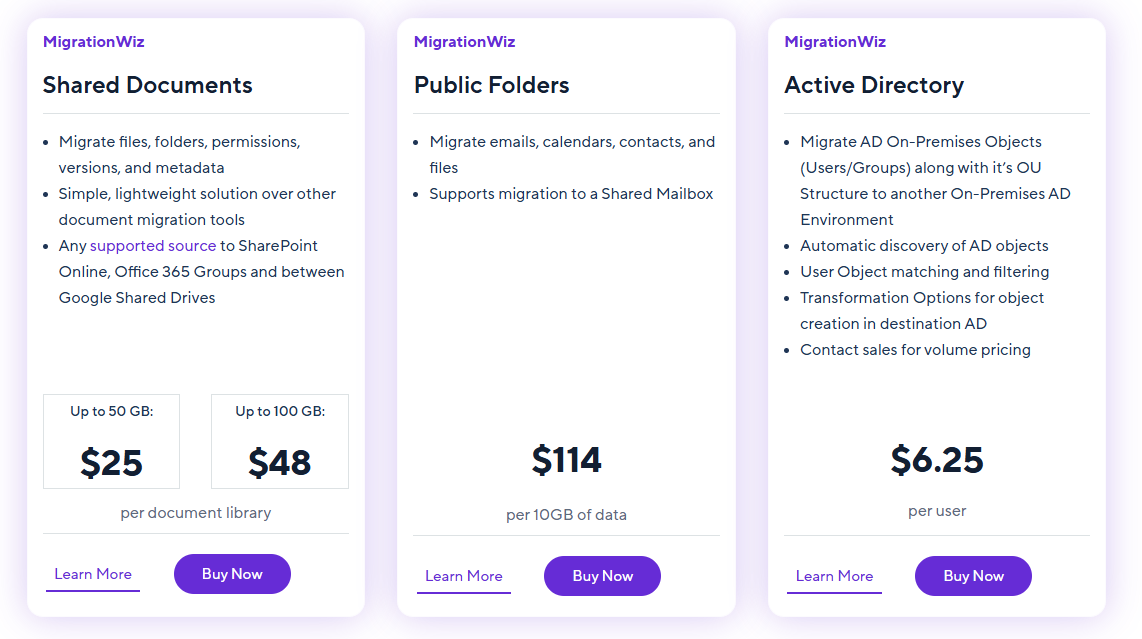Select the Up to 100 GB $48 box
The height and width of the screenshot is (639, 1142).
pyautogui.click(x=279, y=441)
